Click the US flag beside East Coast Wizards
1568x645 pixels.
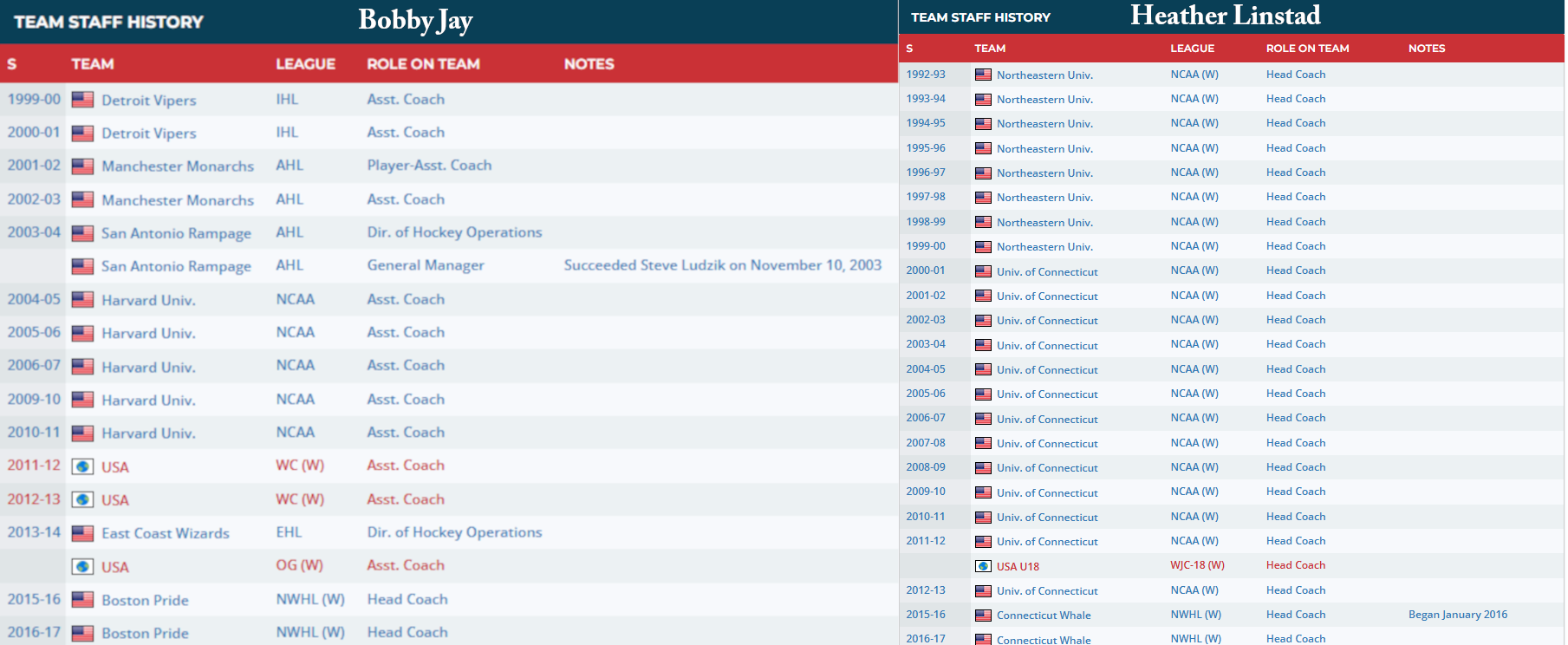pos(82,533)
